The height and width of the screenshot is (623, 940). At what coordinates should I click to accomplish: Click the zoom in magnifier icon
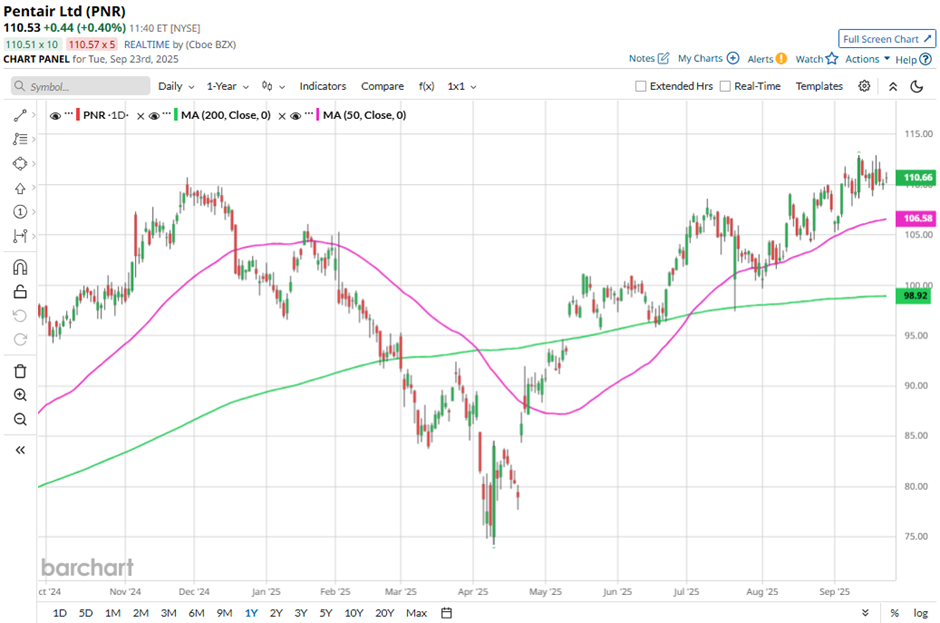(x=19, y=395)
